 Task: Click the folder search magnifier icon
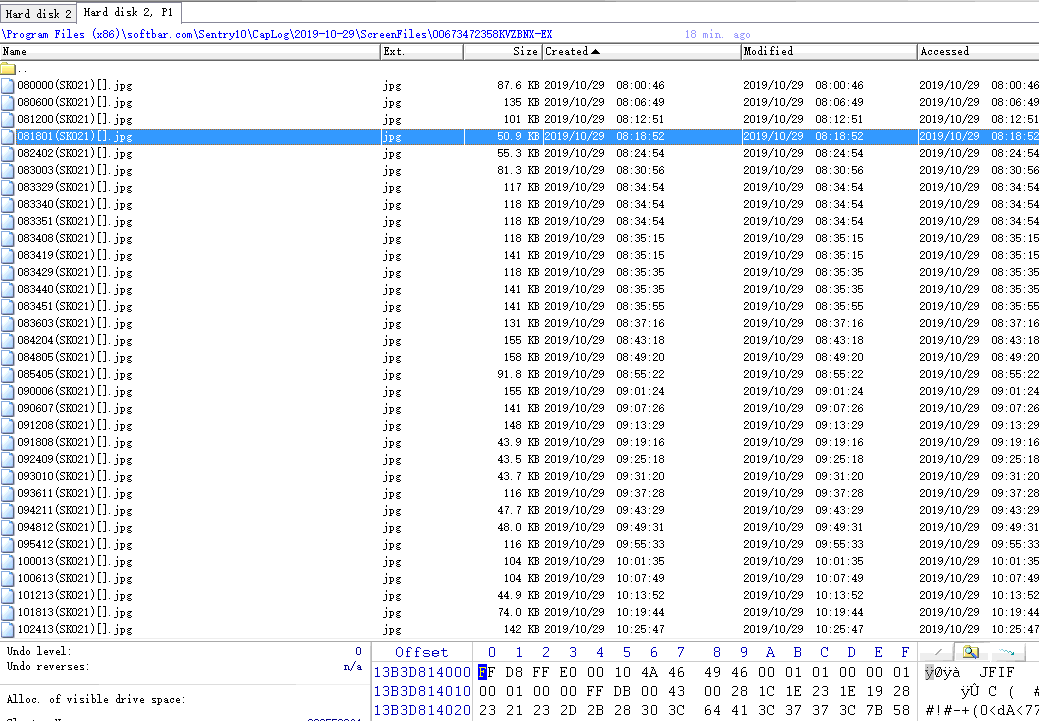(971, 653)
